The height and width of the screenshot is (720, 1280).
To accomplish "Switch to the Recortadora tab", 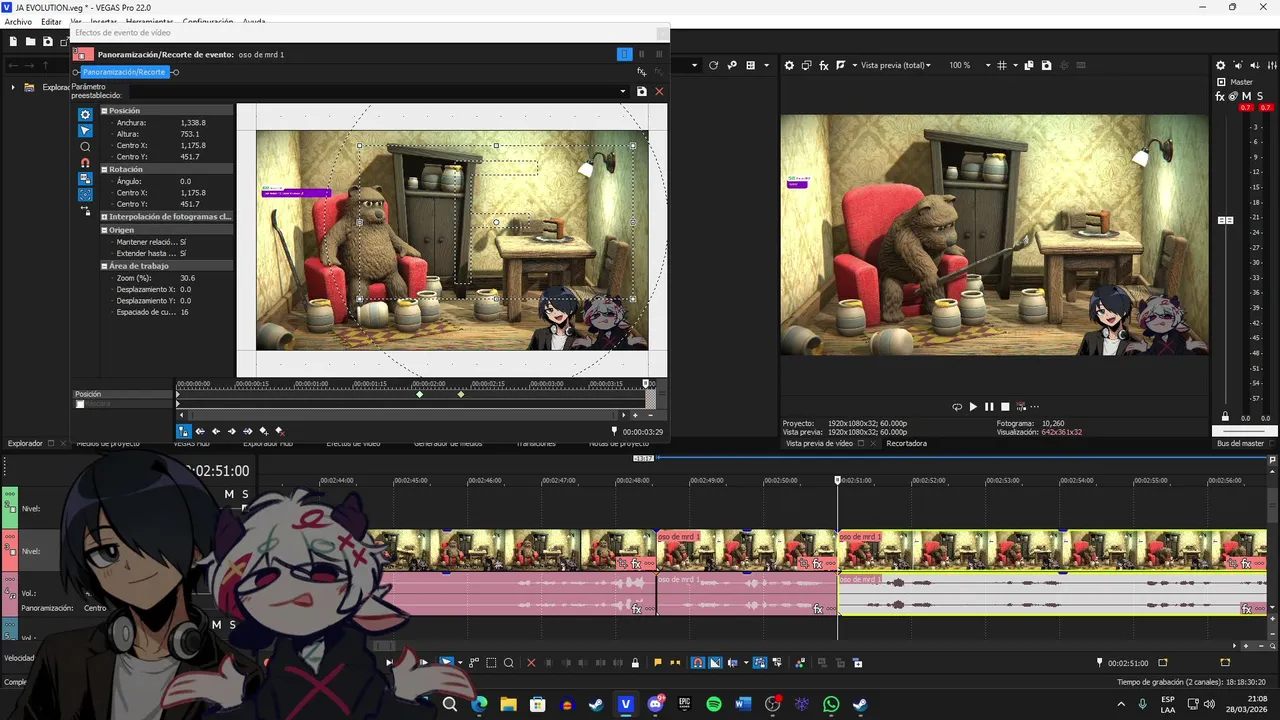I will pyautogui.click(x=907, y=443).
